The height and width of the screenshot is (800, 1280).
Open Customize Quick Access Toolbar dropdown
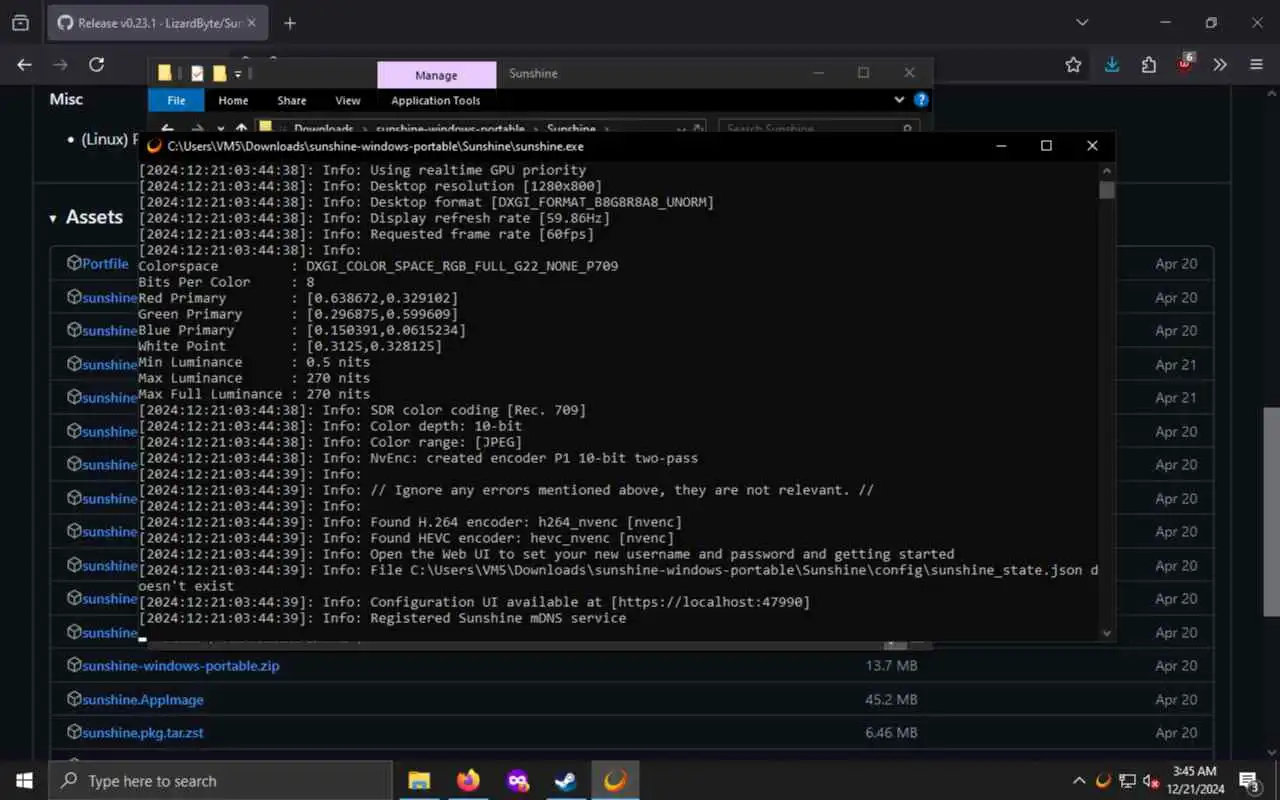tap(238, 74)
